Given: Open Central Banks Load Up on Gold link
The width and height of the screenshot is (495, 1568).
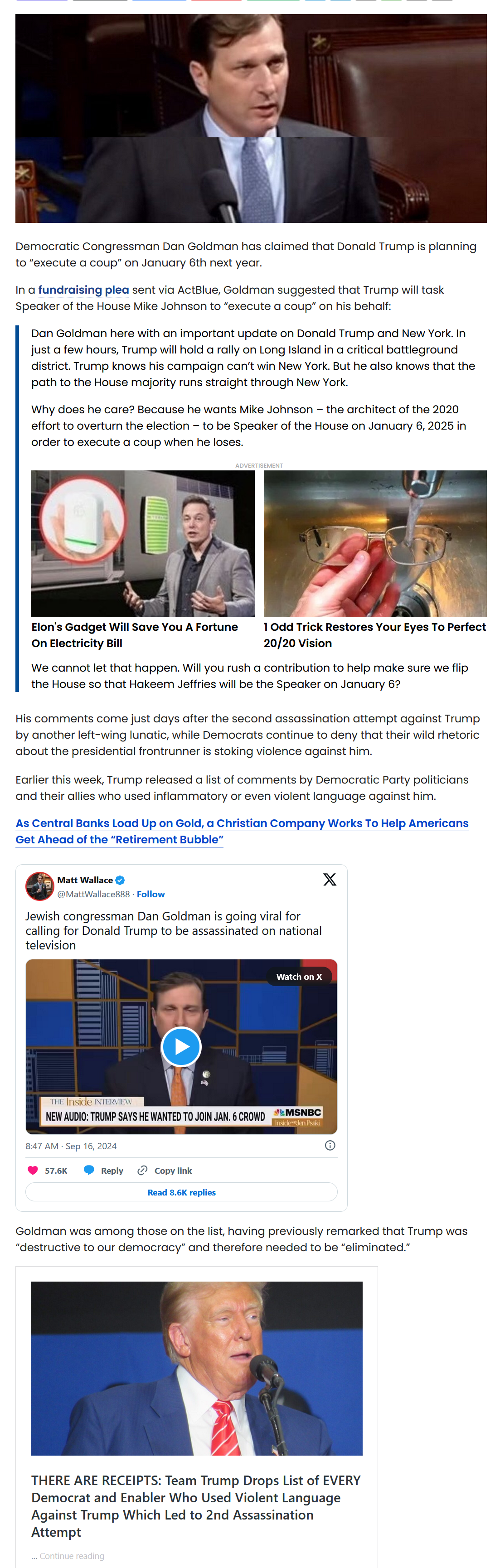Looking at the screenshot, I should point(242,831).
